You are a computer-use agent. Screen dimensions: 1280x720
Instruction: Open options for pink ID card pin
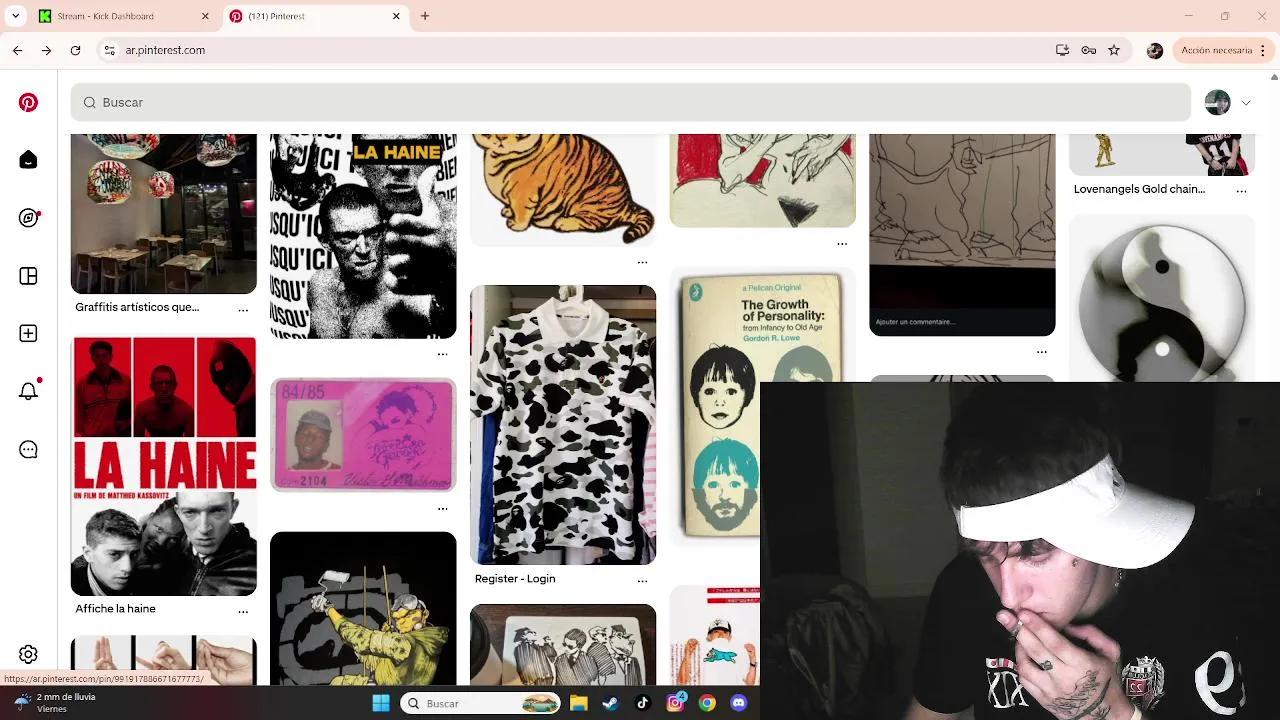click(x=442, y=509)
